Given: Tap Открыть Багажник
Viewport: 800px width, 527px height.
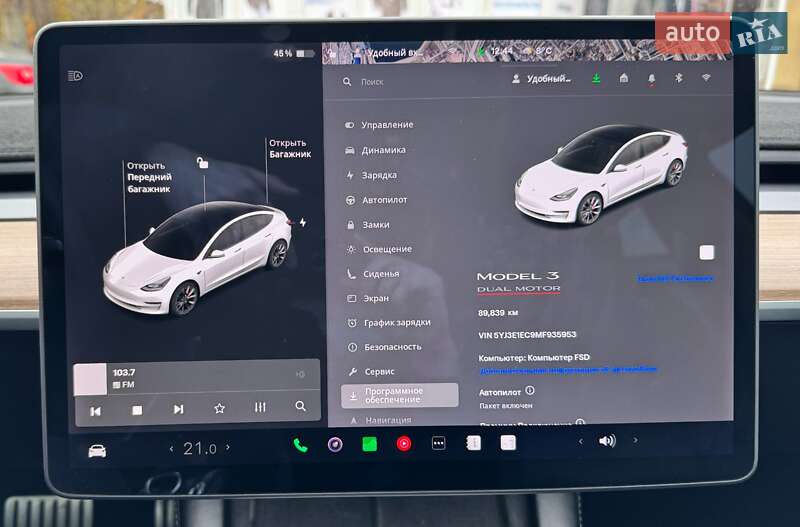Looking at the screenshot, I should tap(290, 148).
